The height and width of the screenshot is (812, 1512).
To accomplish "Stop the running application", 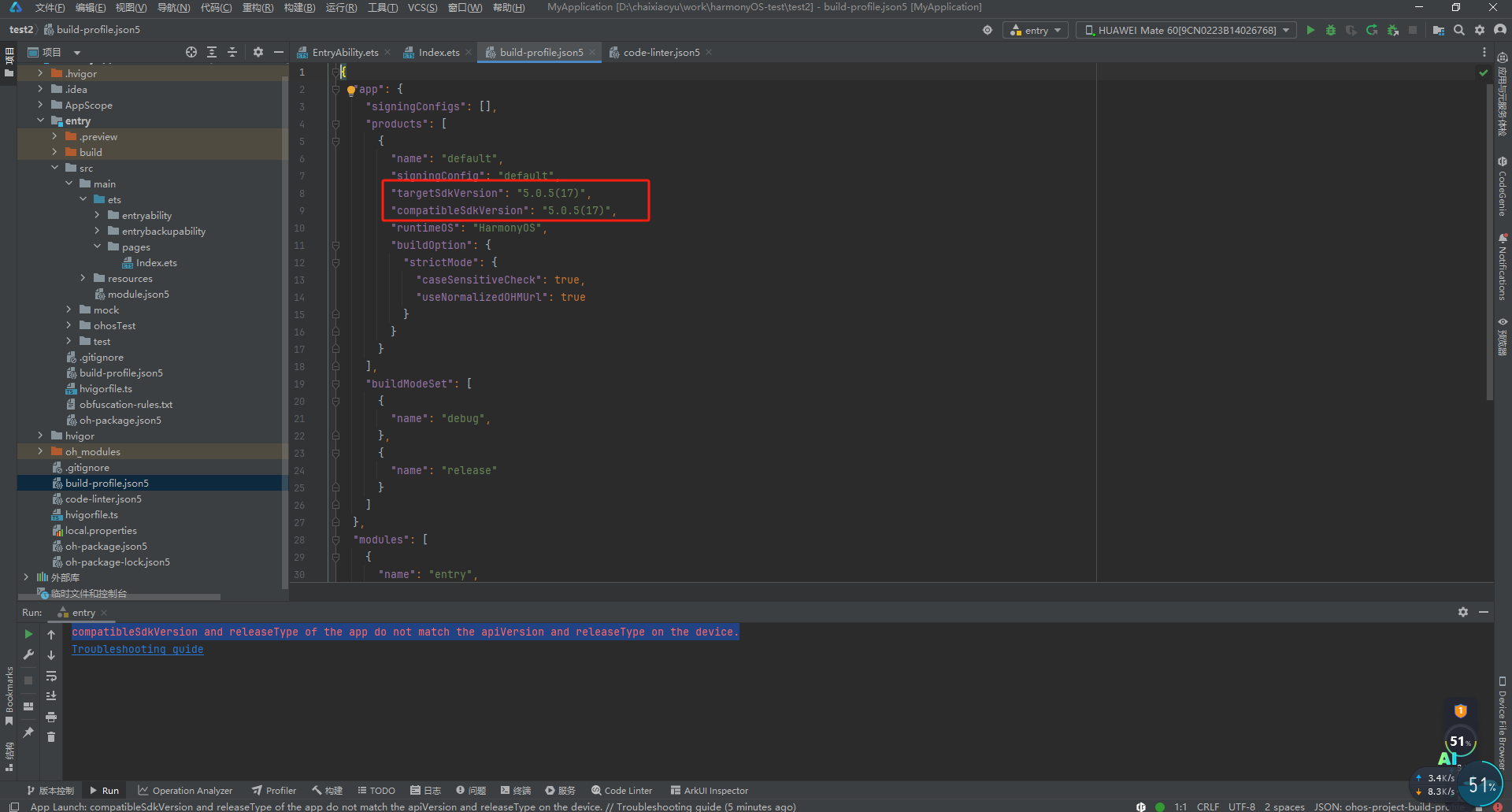I will [1414, 30].
